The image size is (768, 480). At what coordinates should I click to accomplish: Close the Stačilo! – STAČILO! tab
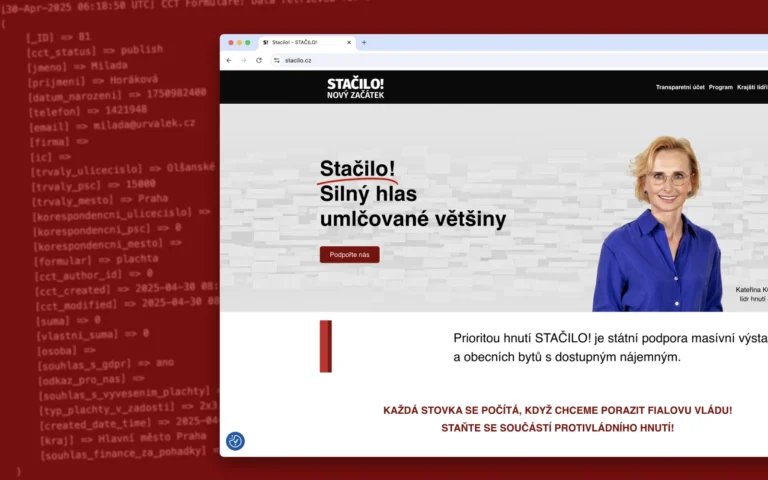click(349, 43)
